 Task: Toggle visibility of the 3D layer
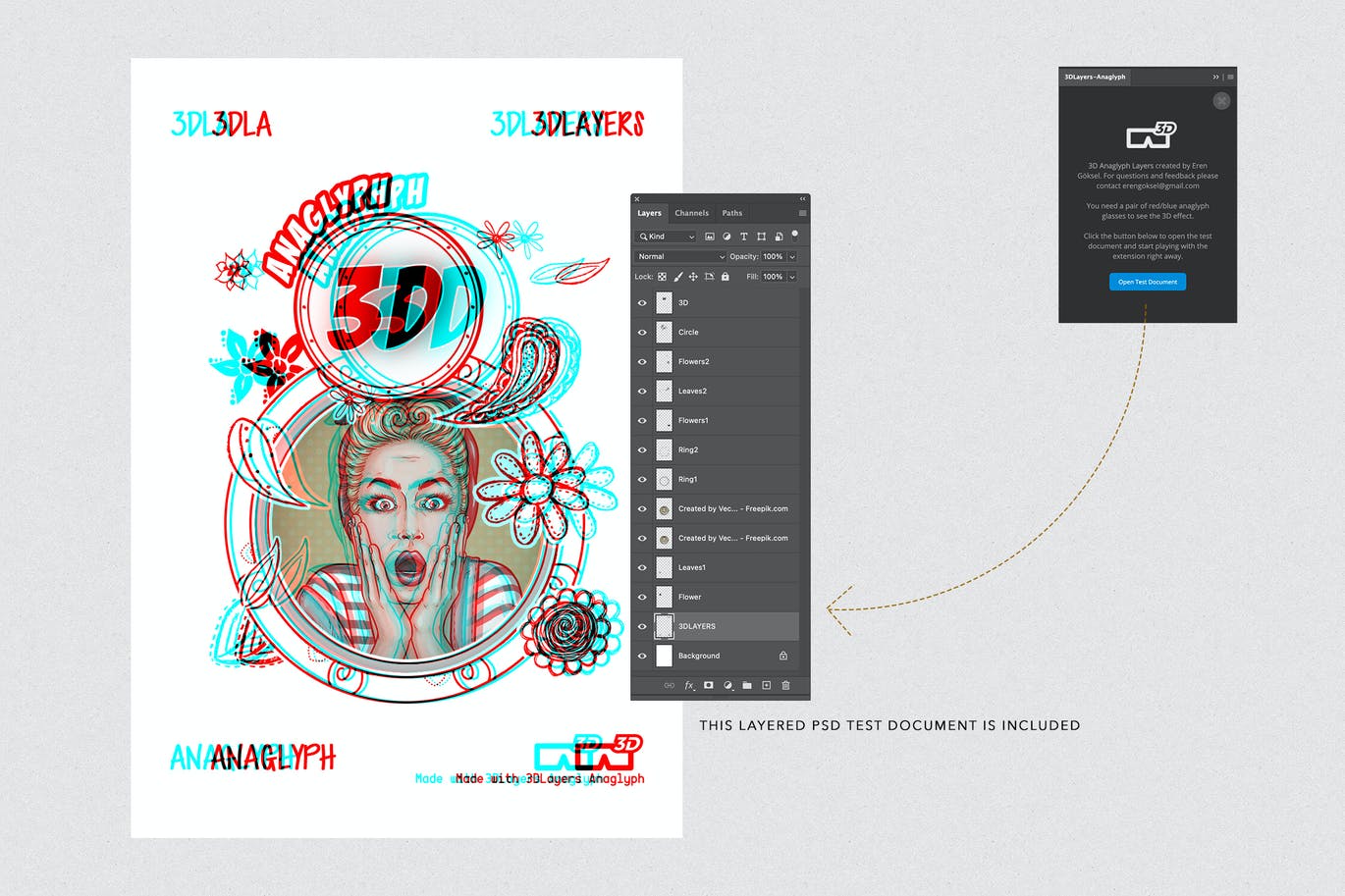(x=642, y=302)
